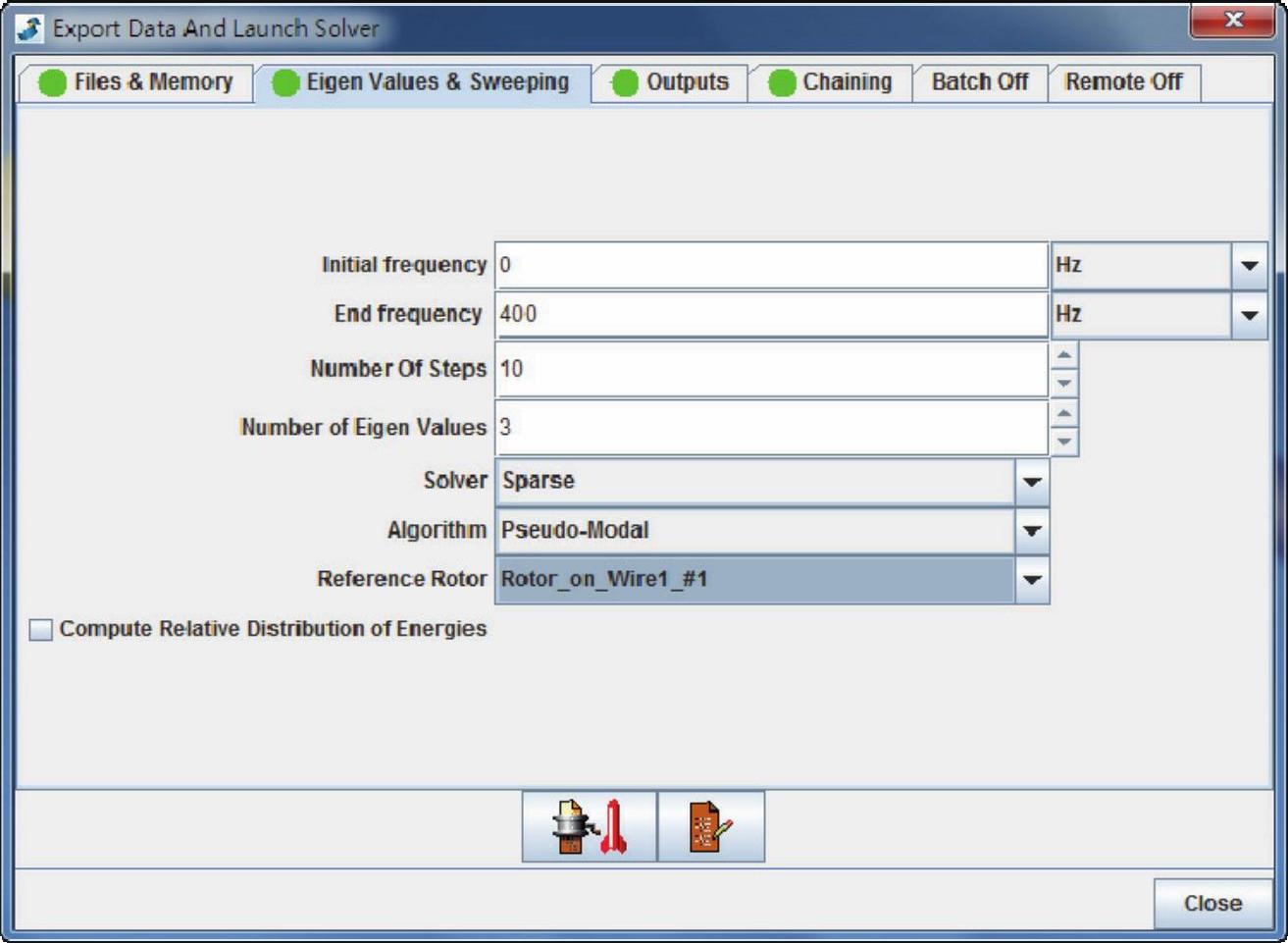Screen dimensions: 1288x943
Task: Switch to the Files & Memory tab
Action: (x=136, y=82)
